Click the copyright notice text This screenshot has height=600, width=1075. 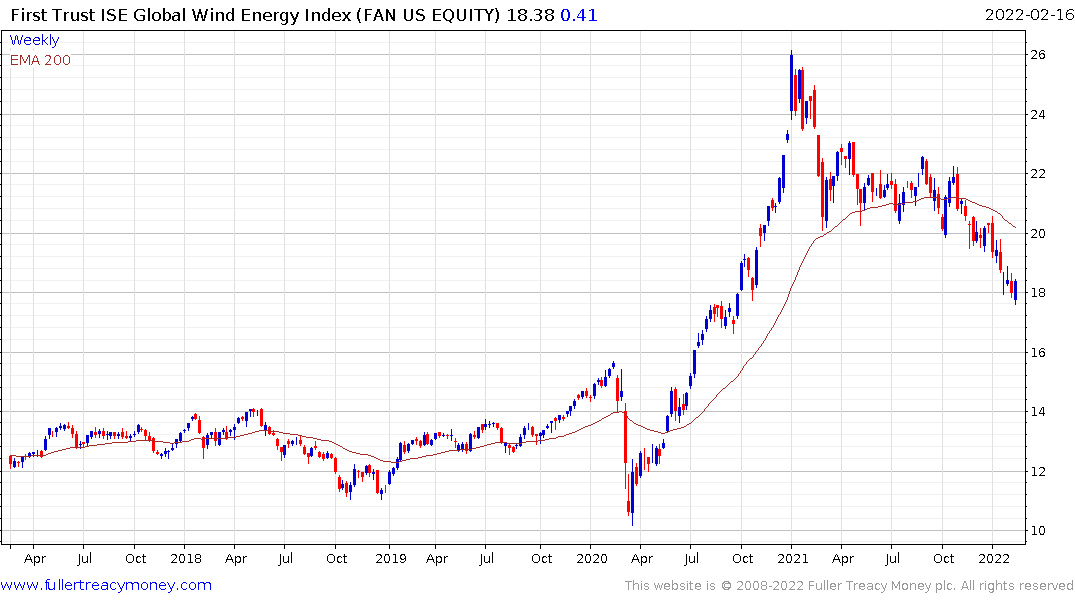click(x=849, y=586)
